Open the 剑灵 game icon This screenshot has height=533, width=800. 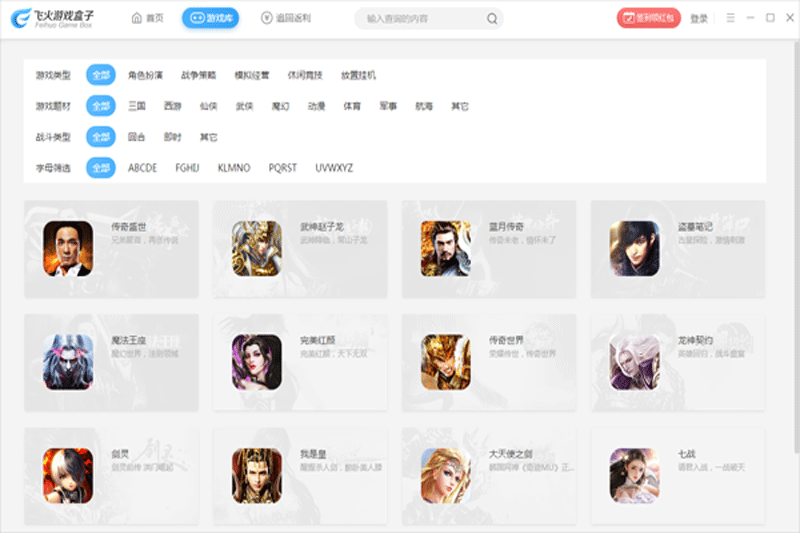68,476
